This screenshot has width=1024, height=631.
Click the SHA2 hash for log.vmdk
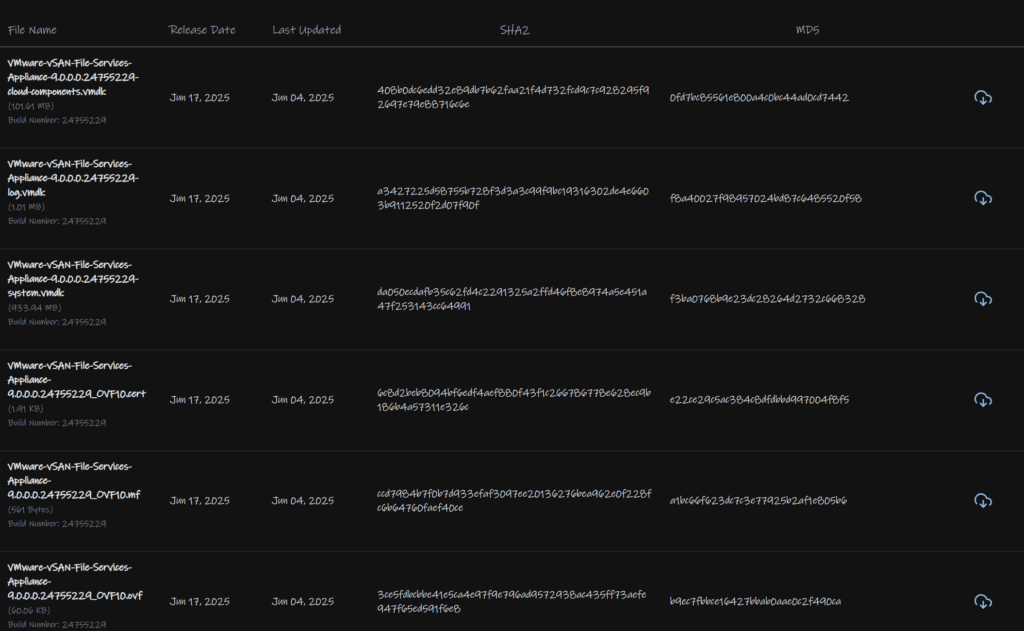pos(513,198)
